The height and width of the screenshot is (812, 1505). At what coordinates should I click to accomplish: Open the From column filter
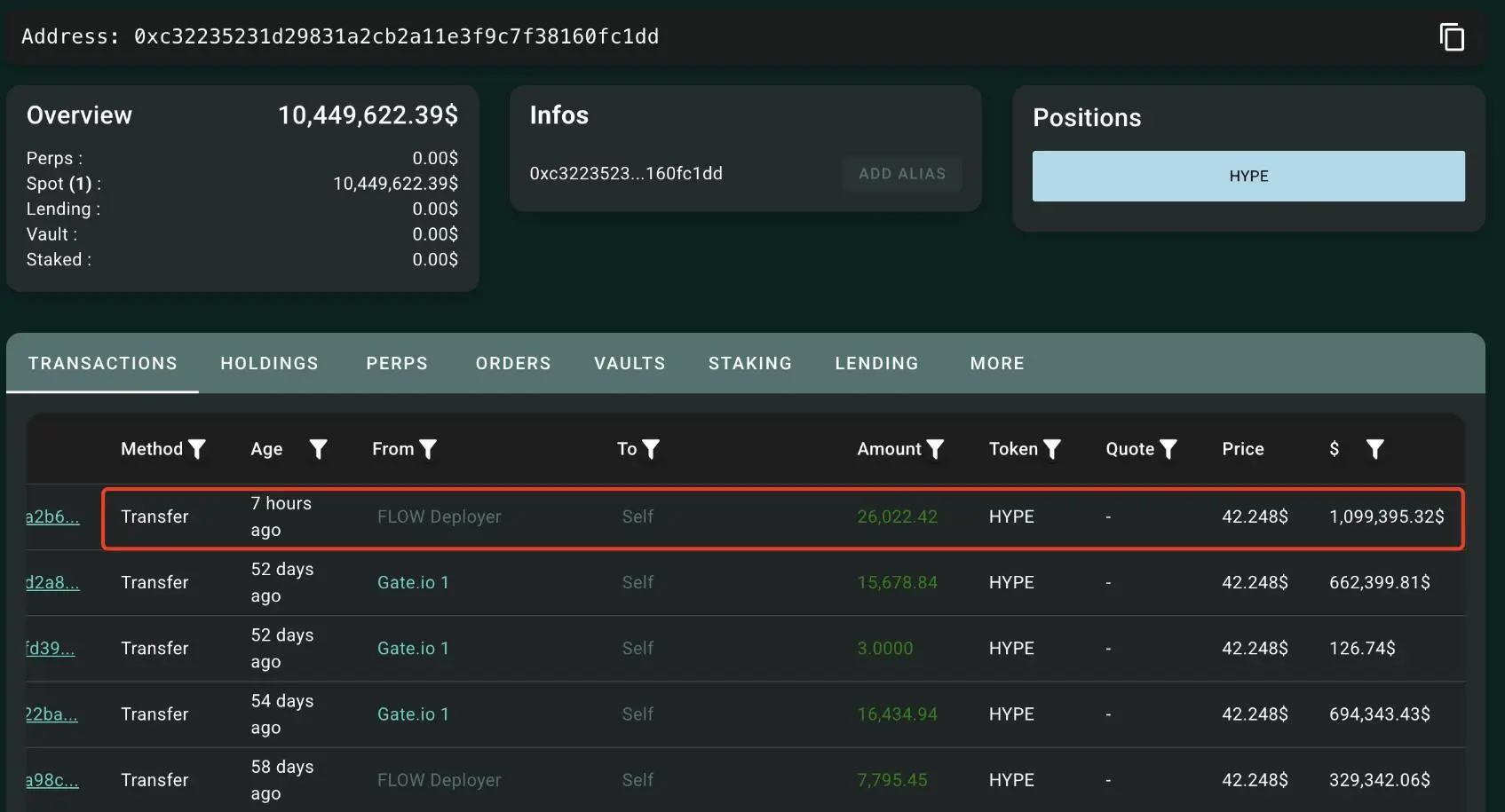tap(428, 449)
